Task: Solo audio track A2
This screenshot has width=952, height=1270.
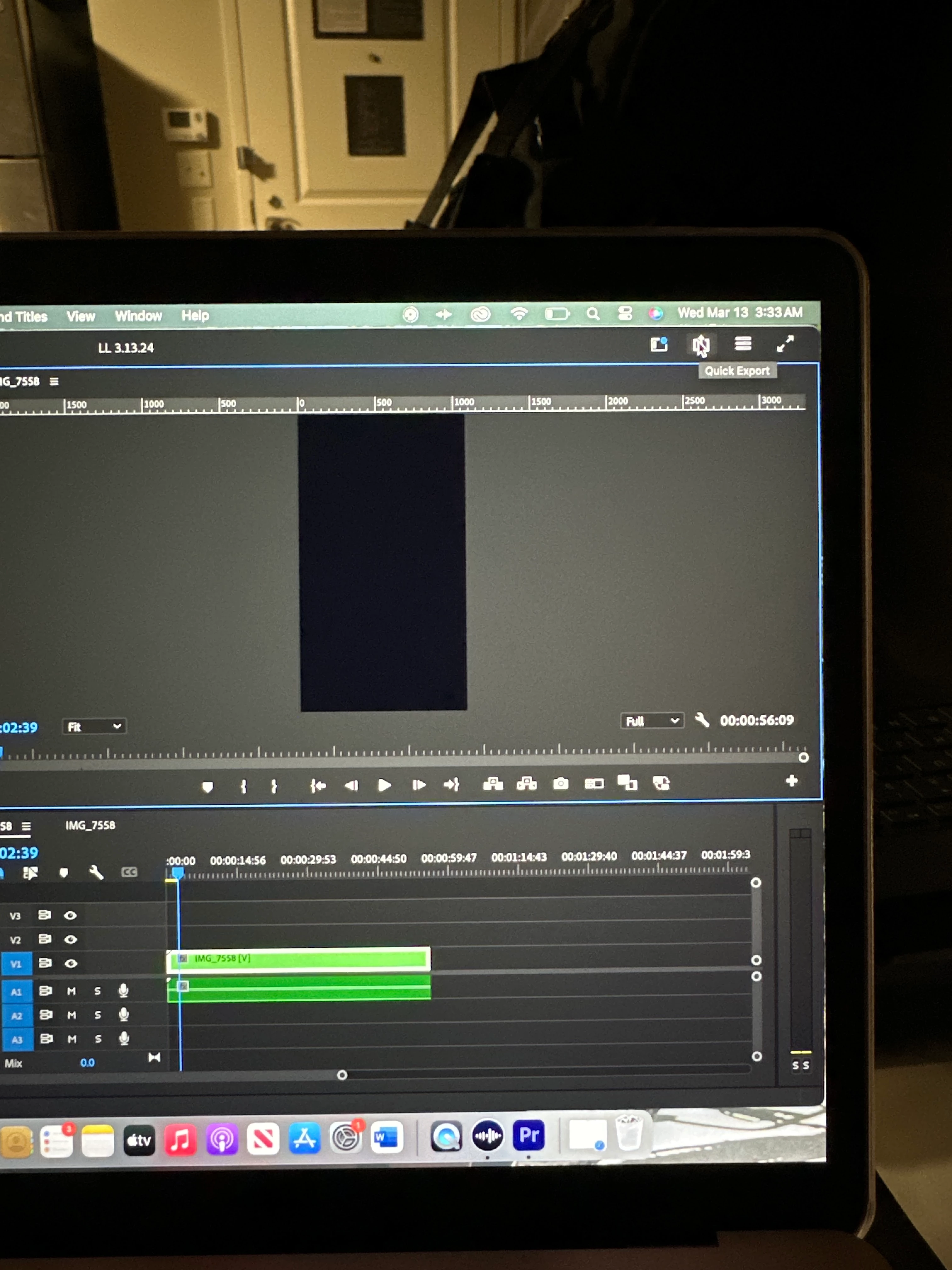Action: point(98,1015)
